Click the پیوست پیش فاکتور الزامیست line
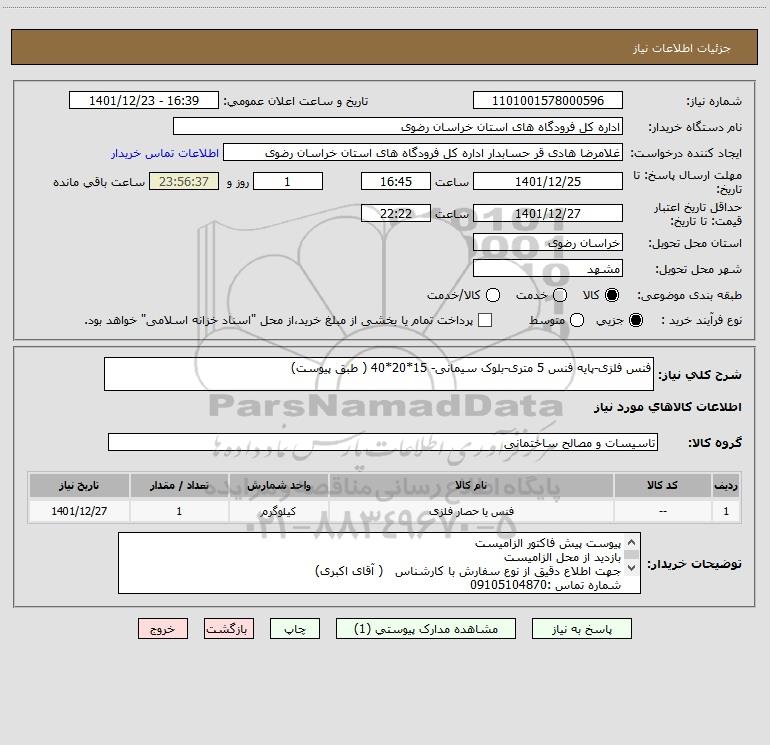This screenshot has width=770, height=745. coord(548,544)
